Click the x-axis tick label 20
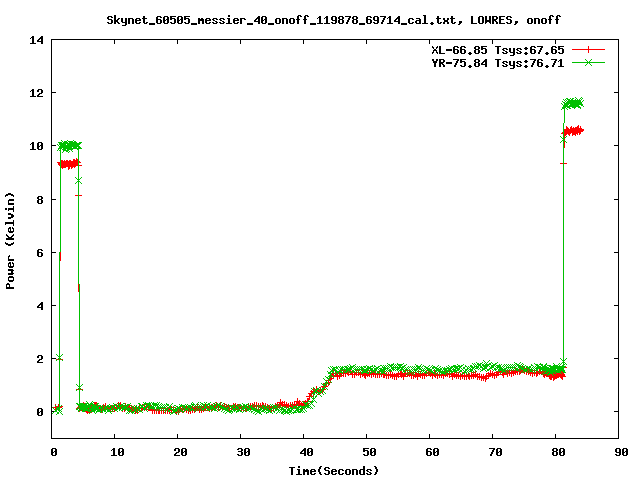This screenshot has width=640, height=480. click(180, 452)
